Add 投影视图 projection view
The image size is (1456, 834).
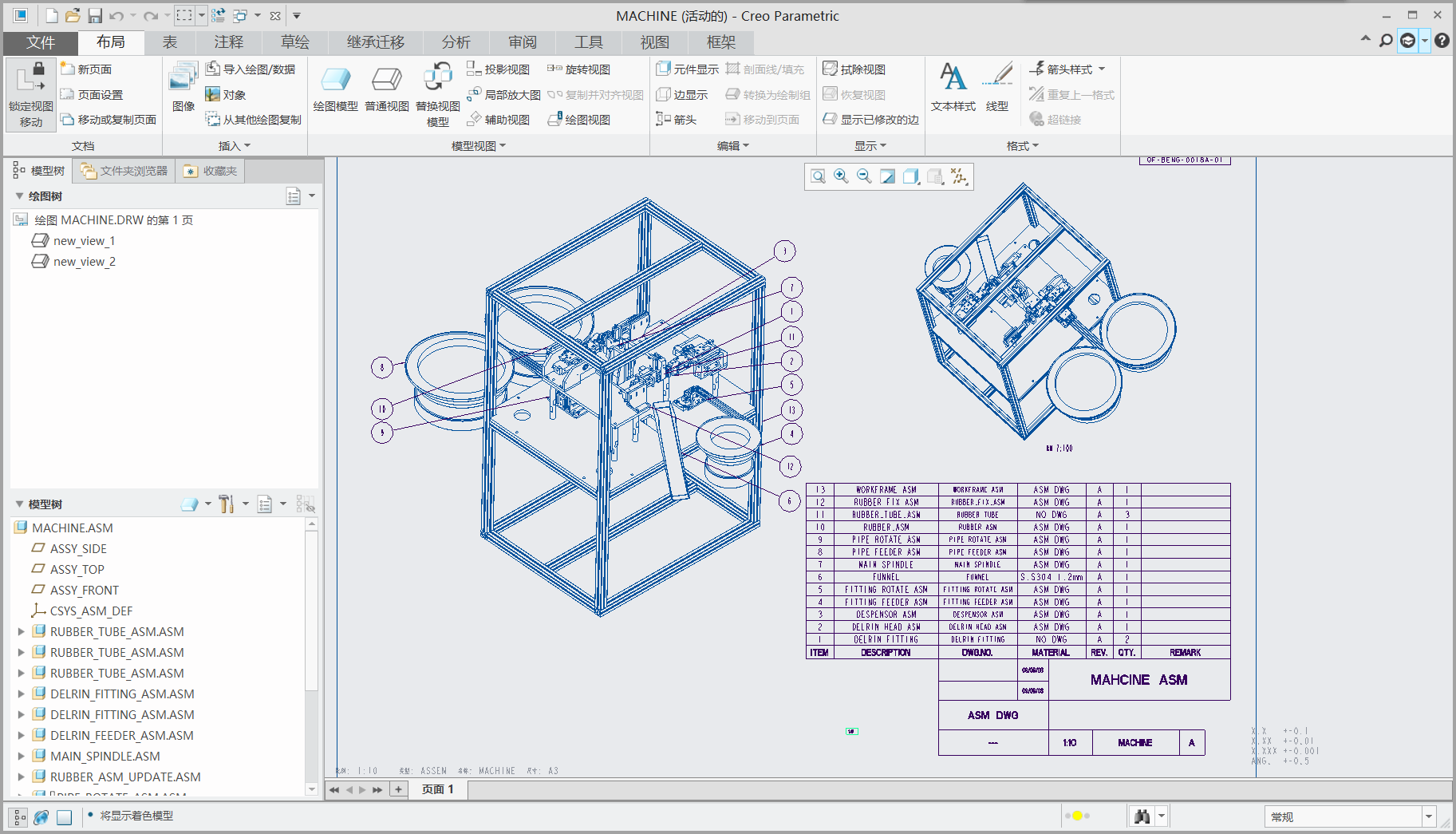[x=499, y=69]
